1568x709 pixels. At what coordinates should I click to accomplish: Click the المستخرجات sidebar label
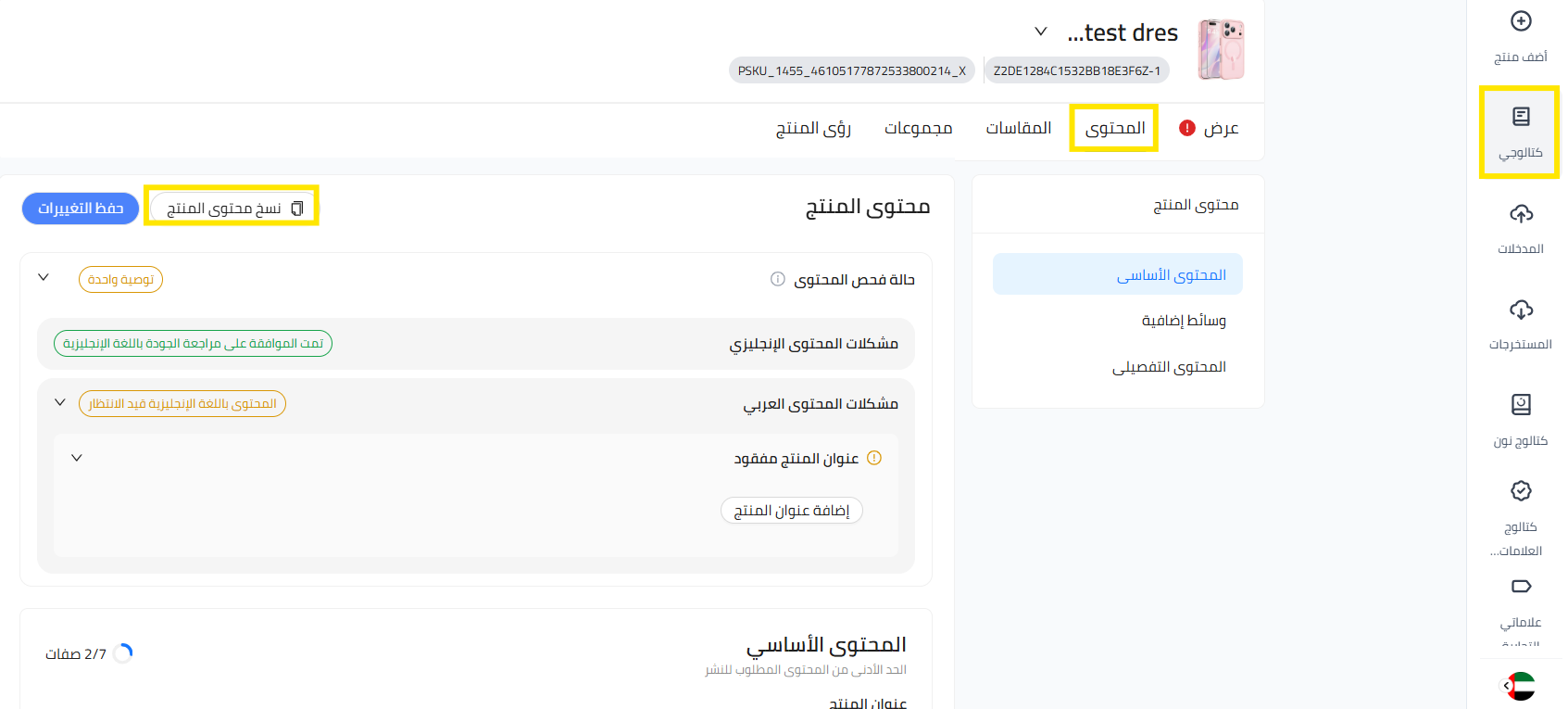point(1521,344)
